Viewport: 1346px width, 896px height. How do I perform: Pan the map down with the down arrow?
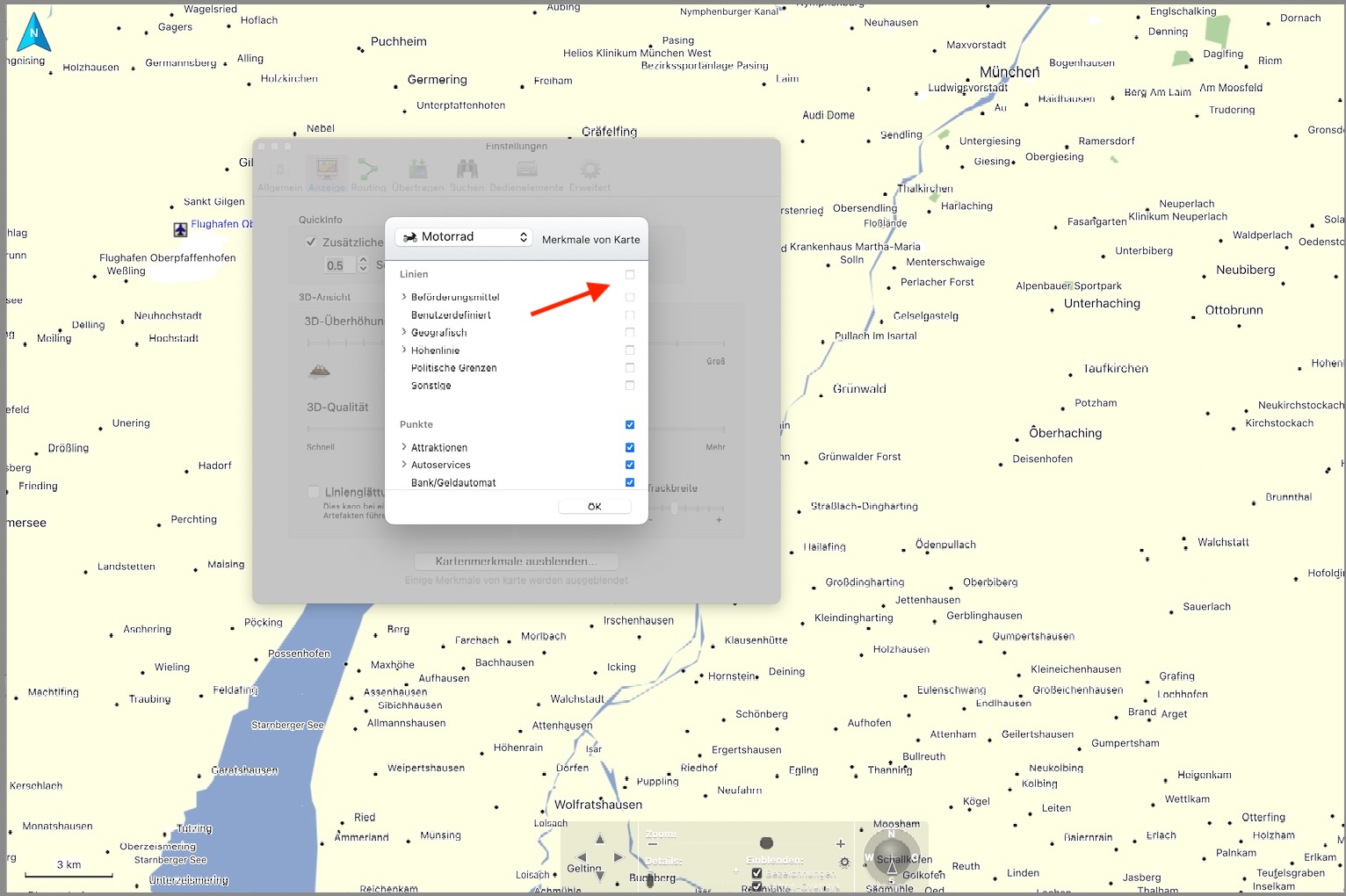[600, 876]
